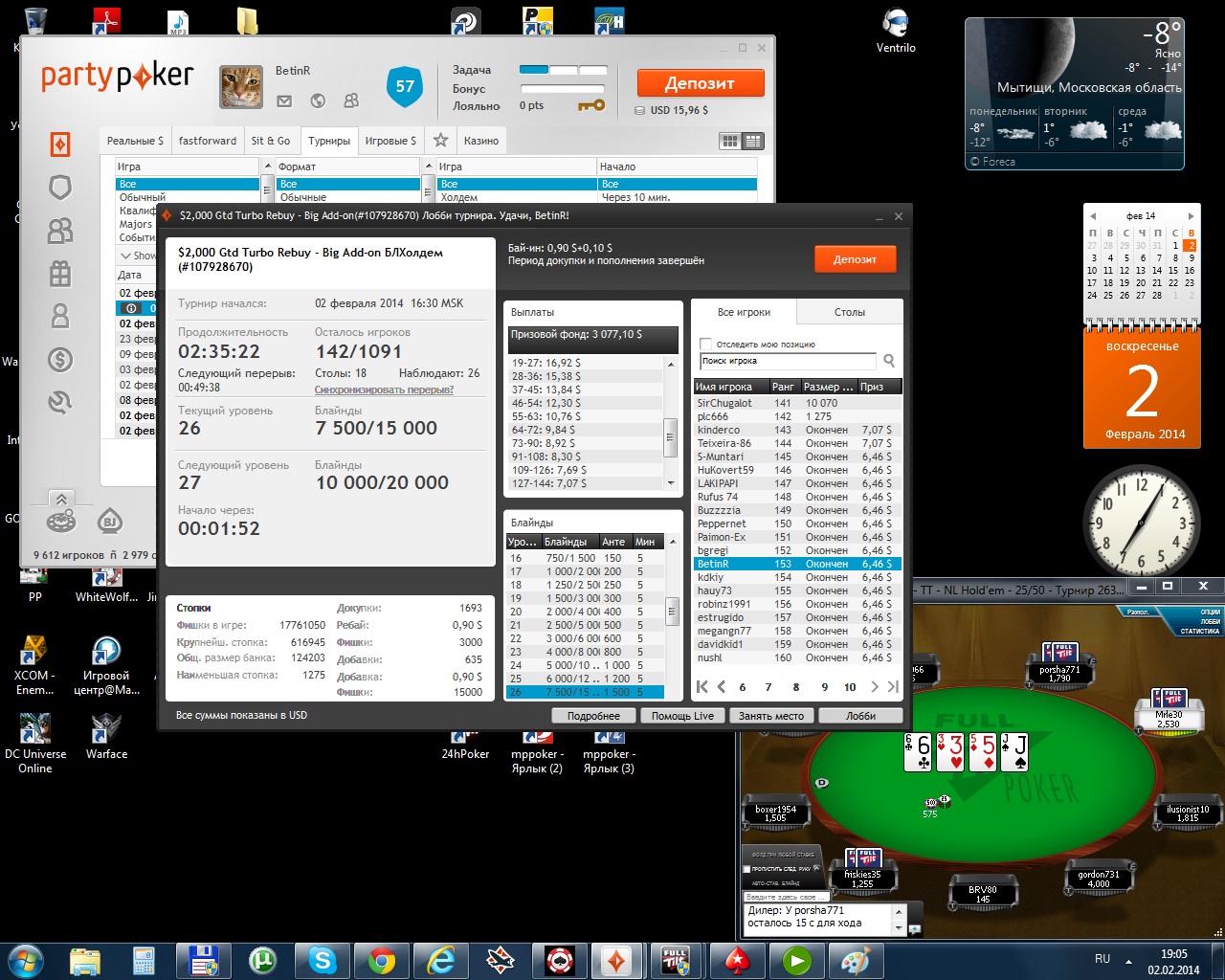Go to previous players page
Screen dimensions: 1225x980
tap(722, 686)
